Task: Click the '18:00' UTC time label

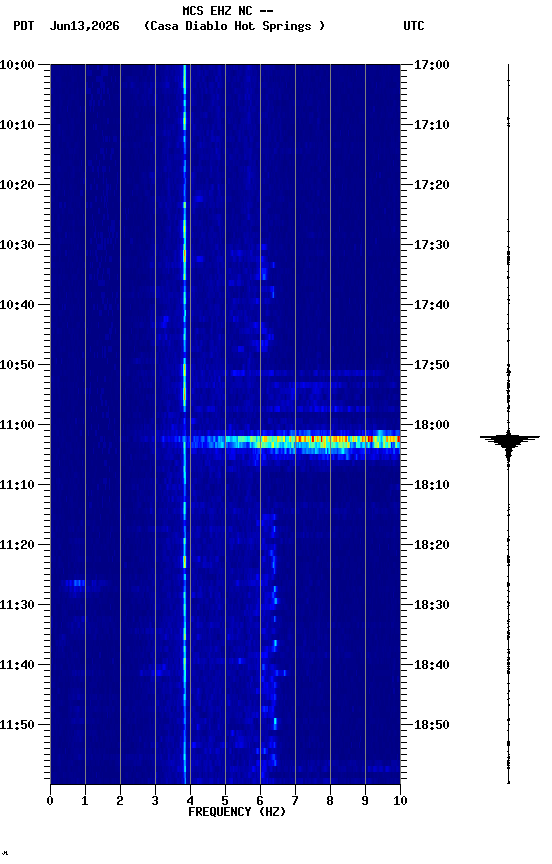Action: point(432,425)
